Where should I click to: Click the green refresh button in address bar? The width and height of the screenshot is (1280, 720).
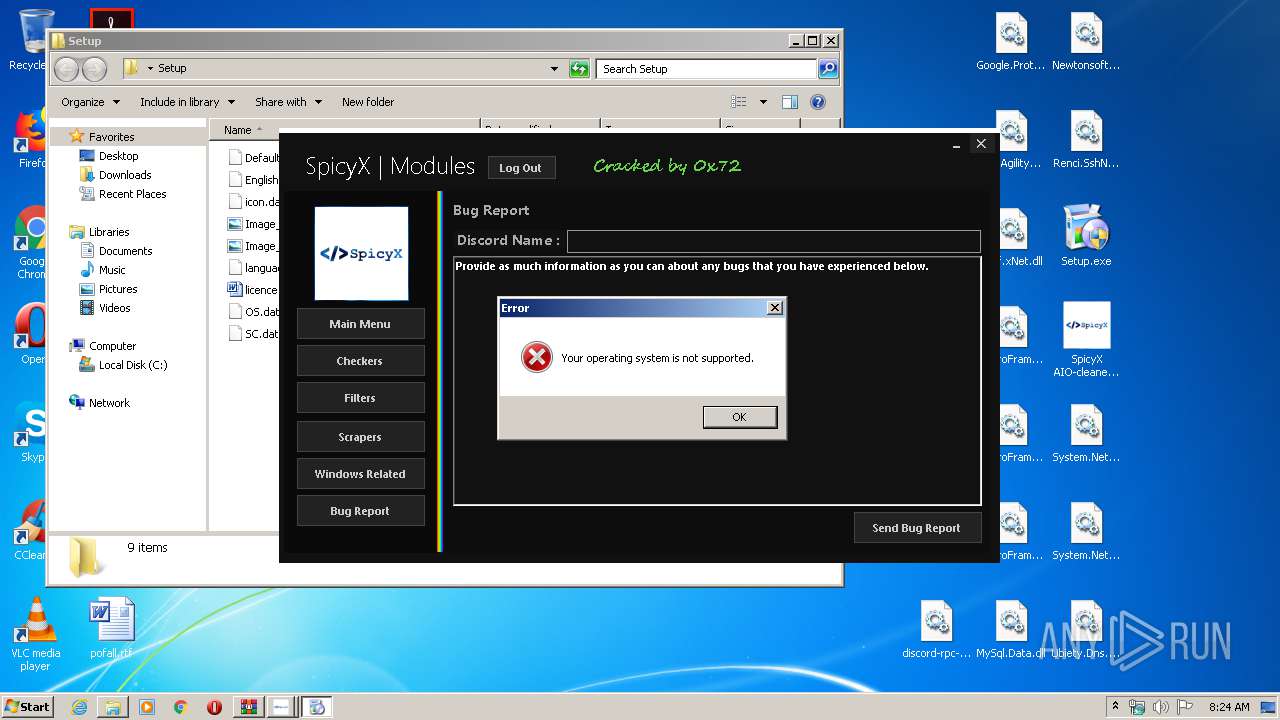click(x=579, y=69)
